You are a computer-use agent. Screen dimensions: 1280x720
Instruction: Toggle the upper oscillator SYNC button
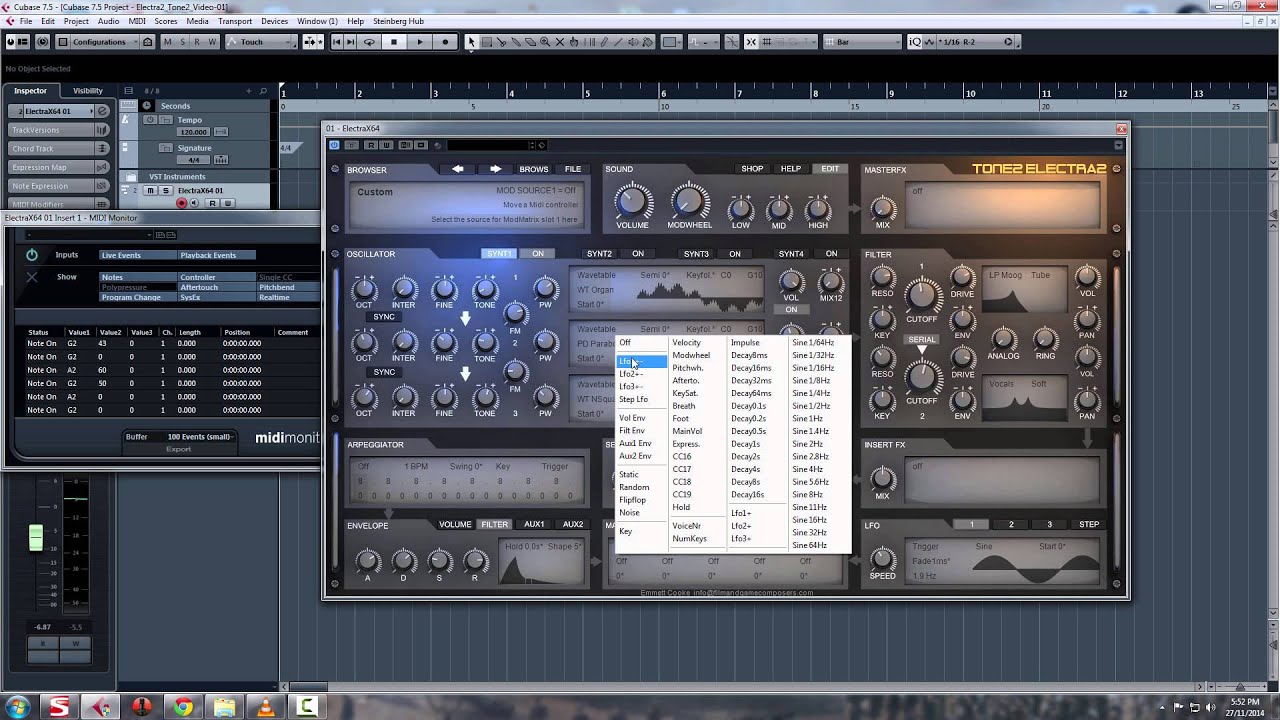[384, 317]
